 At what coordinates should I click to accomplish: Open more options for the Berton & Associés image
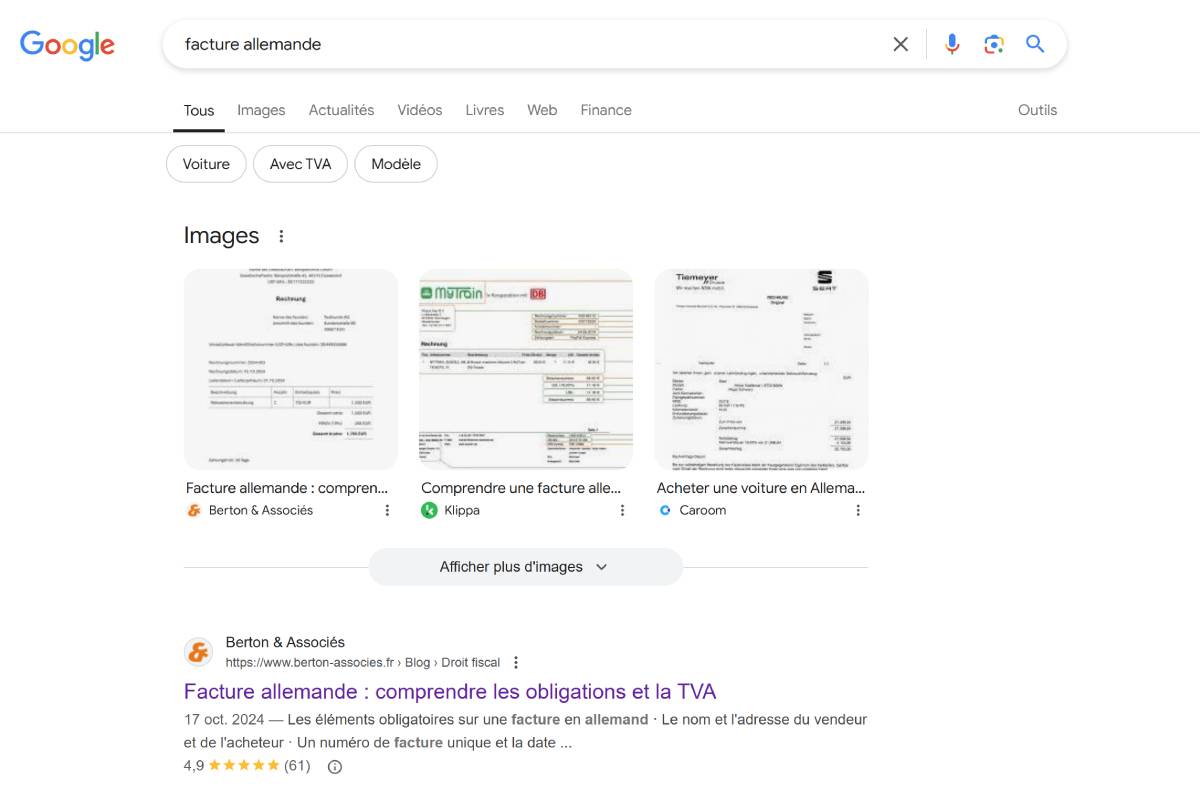387,510
